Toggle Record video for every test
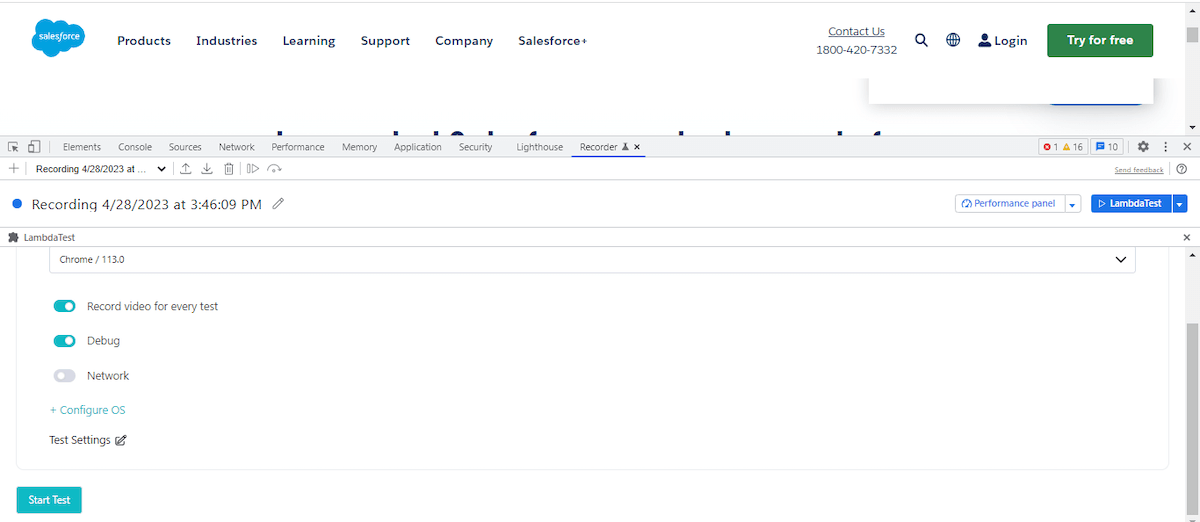This screenshot has height=522, width=1200. 64,306
